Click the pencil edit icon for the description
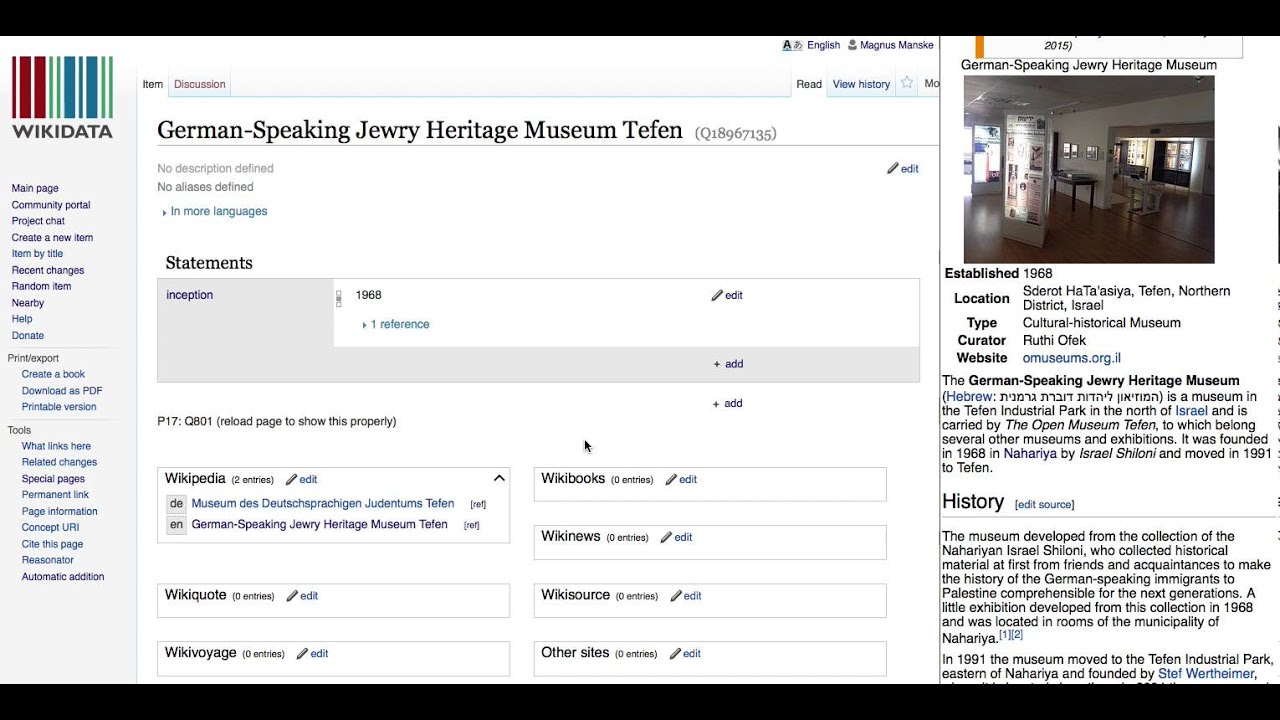This screenshot has height=720, width=1280. 893,169
